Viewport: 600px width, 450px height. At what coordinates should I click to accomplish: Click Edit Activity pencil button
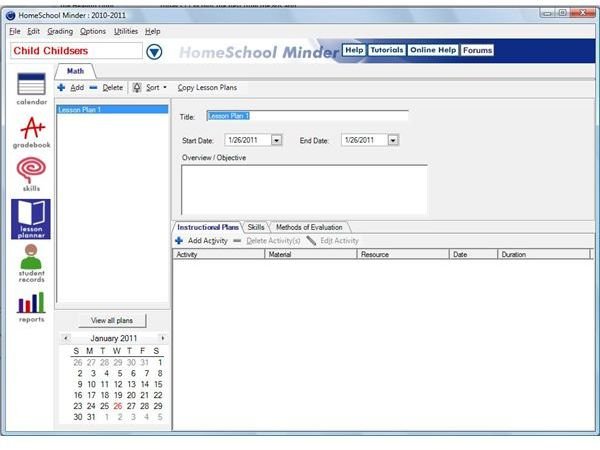333,241
